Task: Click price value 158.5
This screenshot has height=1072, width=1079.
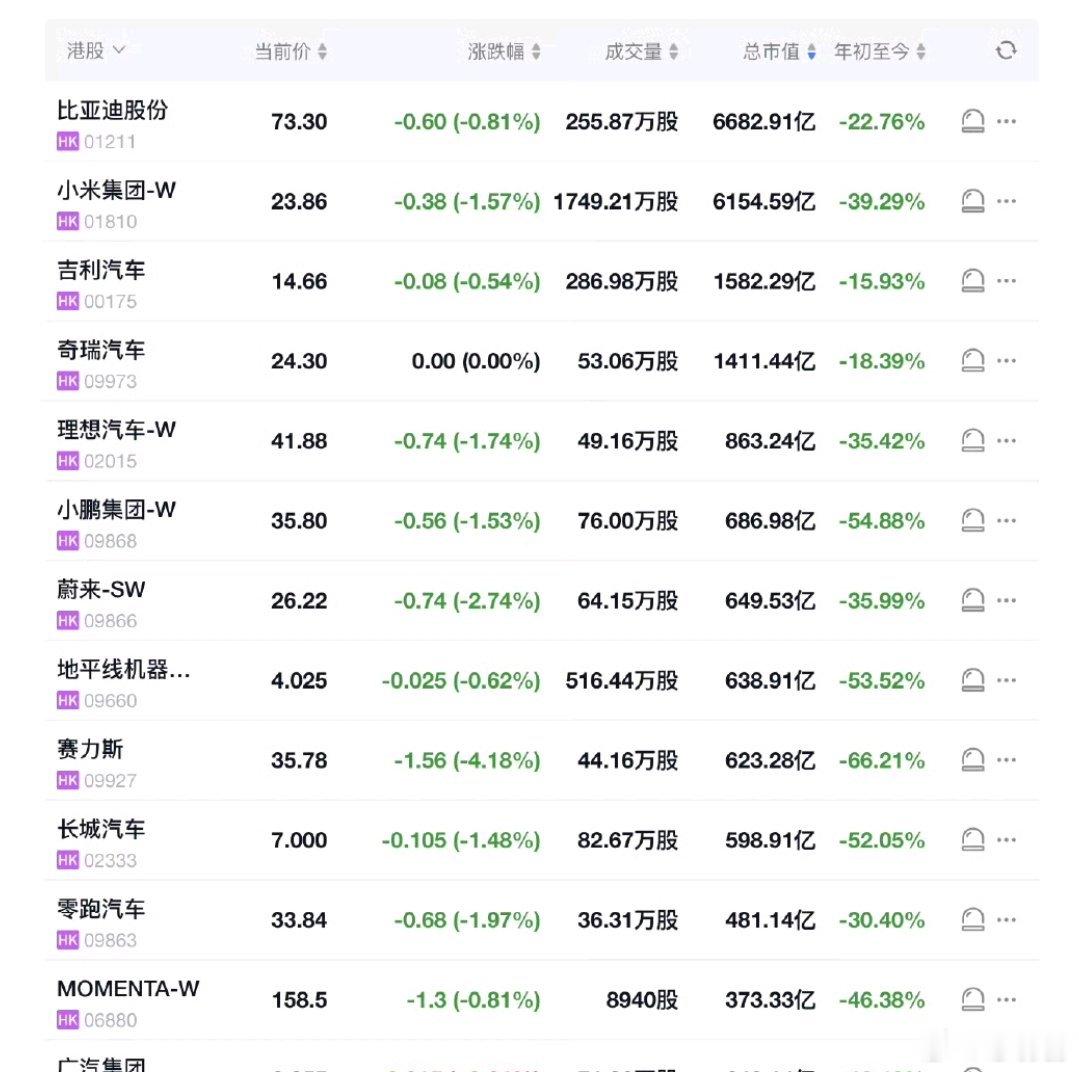Action: pos(299,1000)
